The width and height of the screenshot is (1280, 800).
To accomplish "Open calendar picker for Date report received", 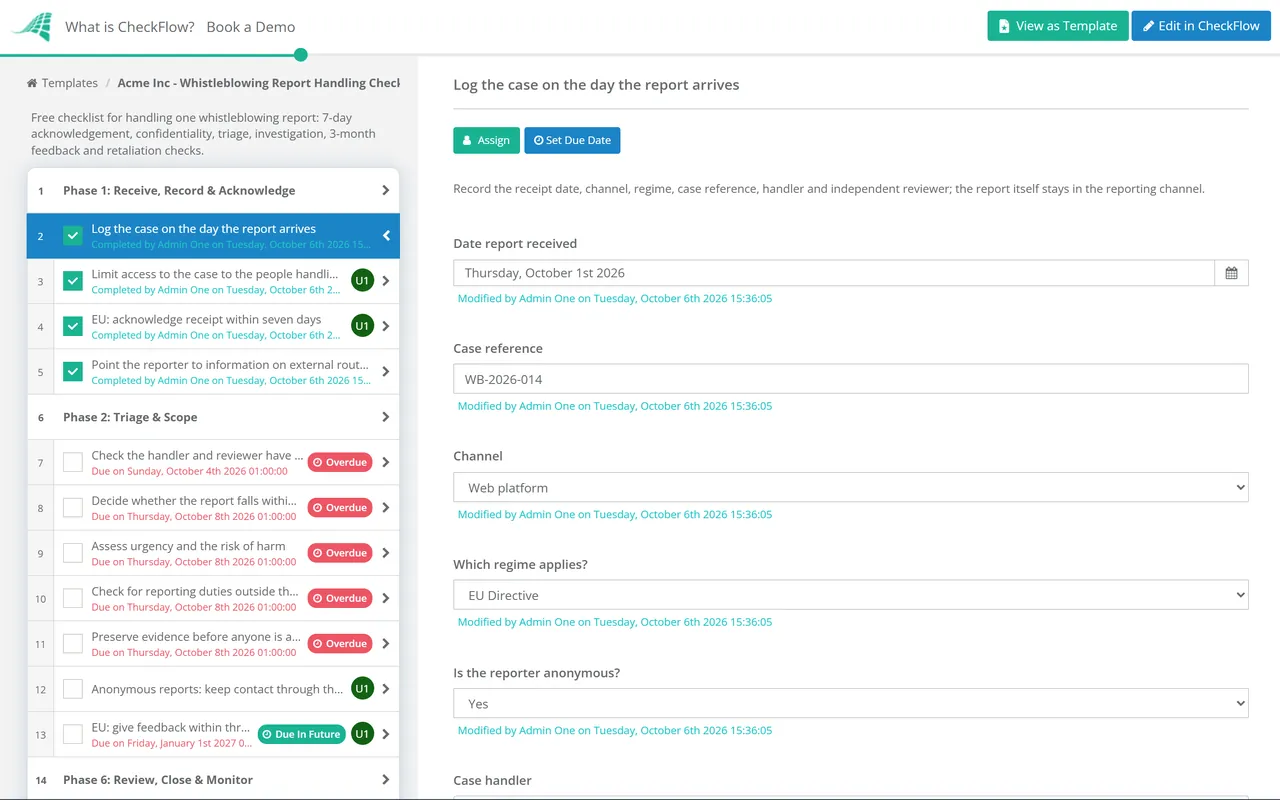I will click(x=1231, y=273).
